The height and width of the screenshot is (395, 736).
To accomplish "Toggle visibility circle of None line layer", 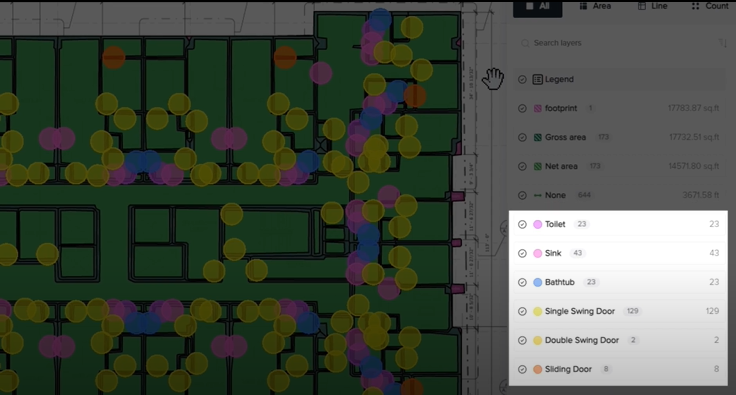I will [522, 195].
